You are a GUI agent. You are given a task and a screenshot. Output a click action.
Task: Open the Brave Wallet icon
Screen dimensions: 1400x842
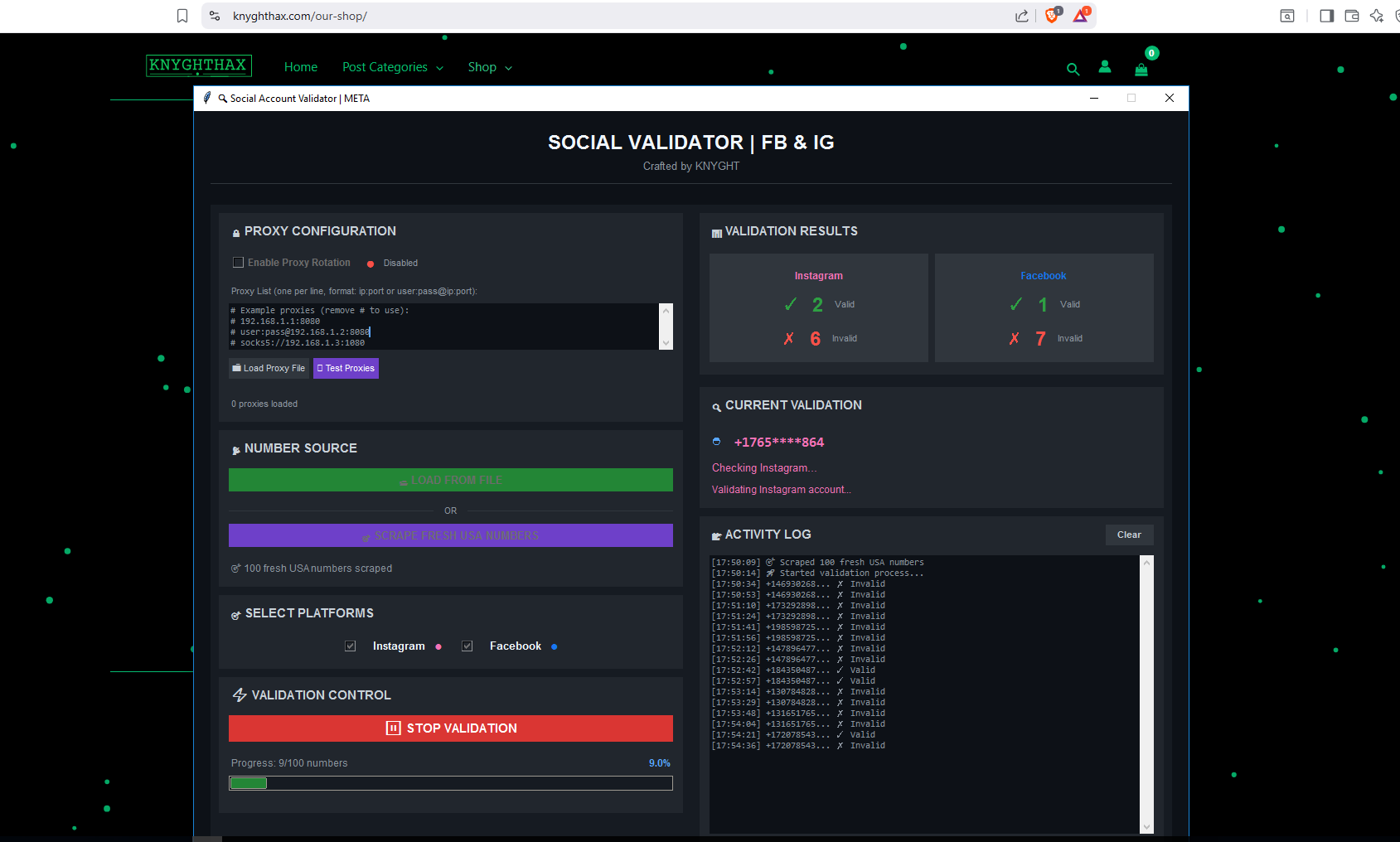click(1351, 16)
